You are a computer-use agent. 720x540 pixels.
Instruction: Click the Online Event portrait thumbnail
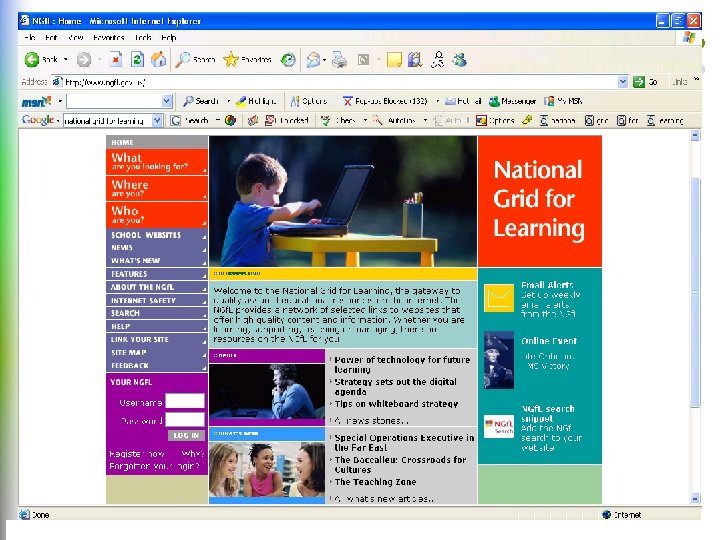(x=499, y=360)
